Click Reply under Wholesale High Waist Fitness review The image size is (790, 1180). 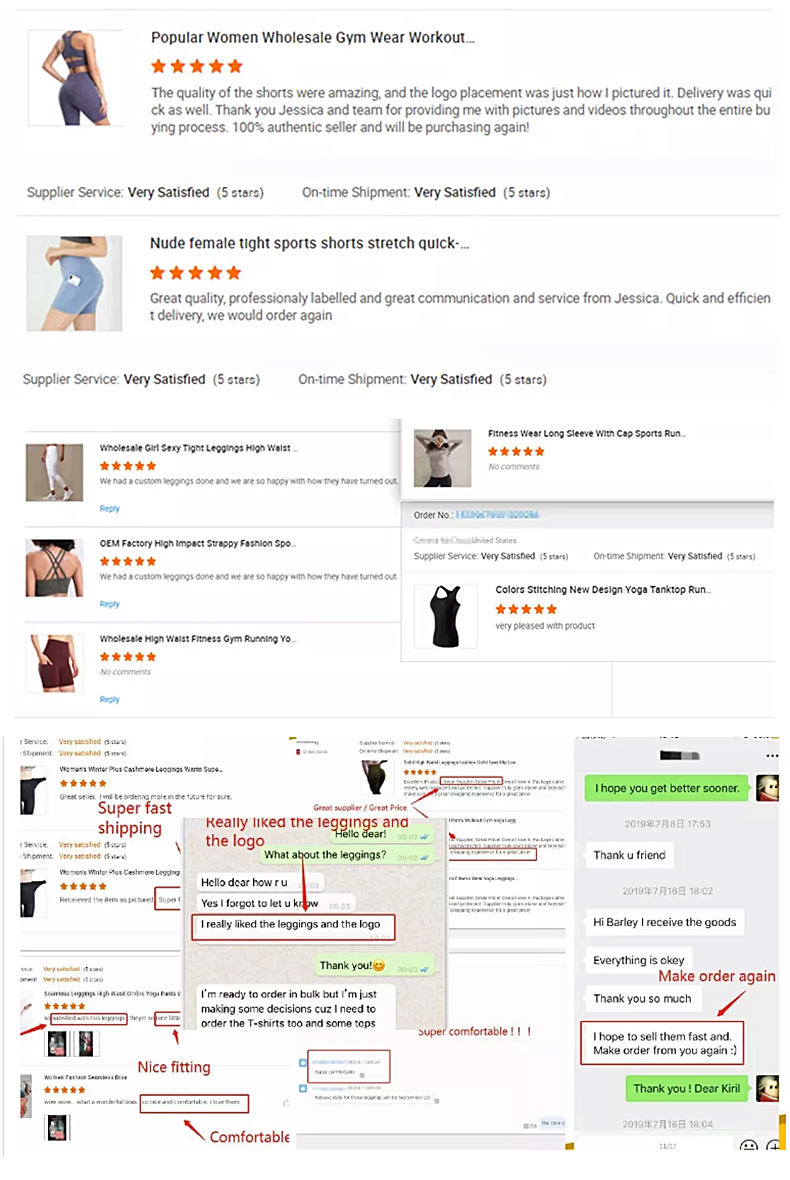(x=110, y=700)
